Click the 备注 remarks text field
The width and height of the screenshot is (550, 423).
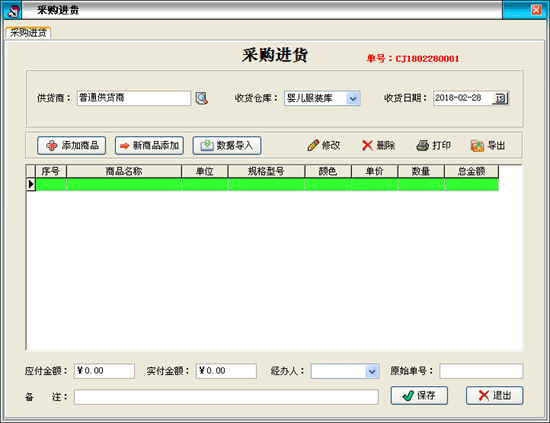226,397
